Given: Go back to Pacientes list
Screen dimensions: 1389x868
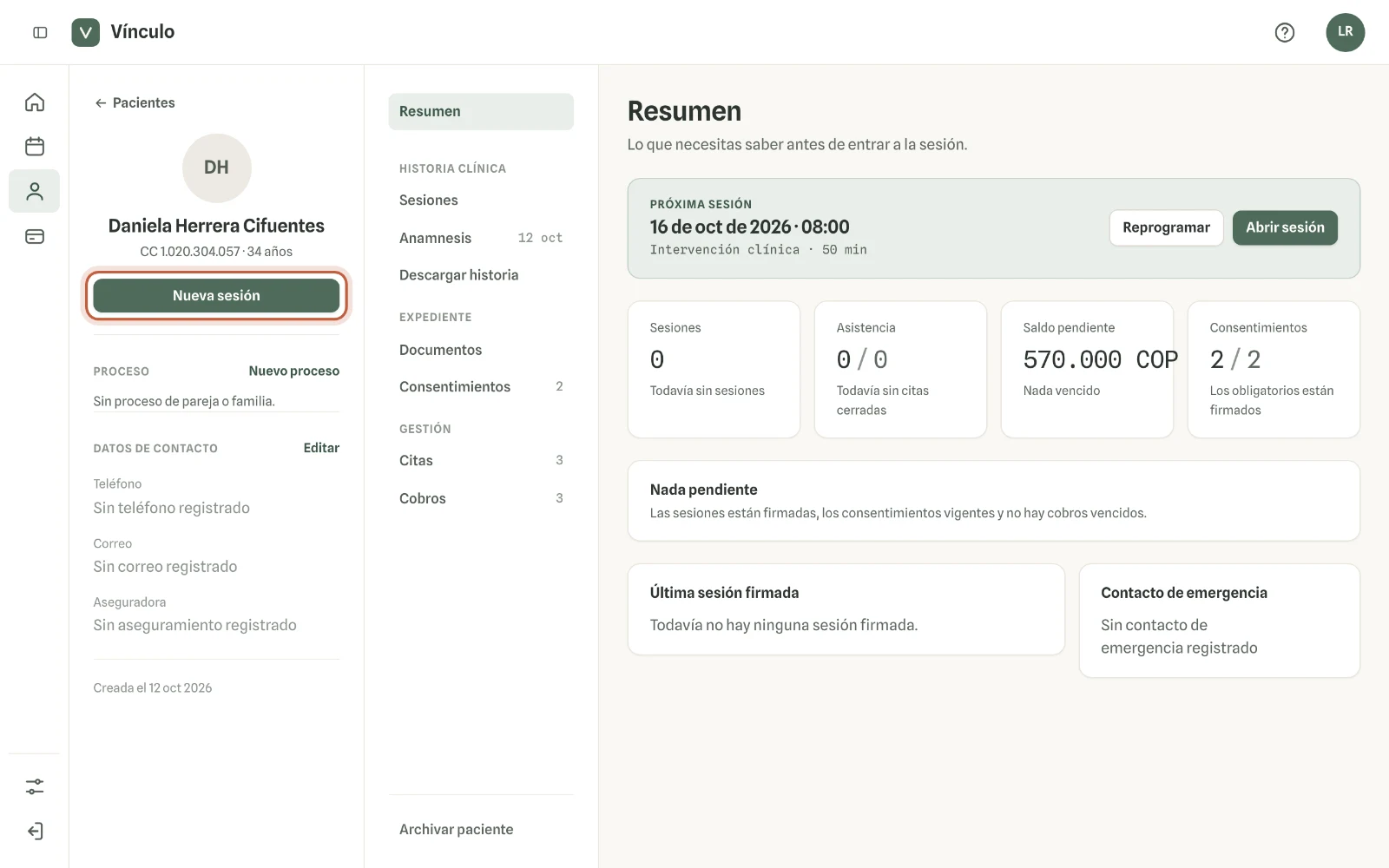Looking at the screenshot, I should click(x=135, y=102).
